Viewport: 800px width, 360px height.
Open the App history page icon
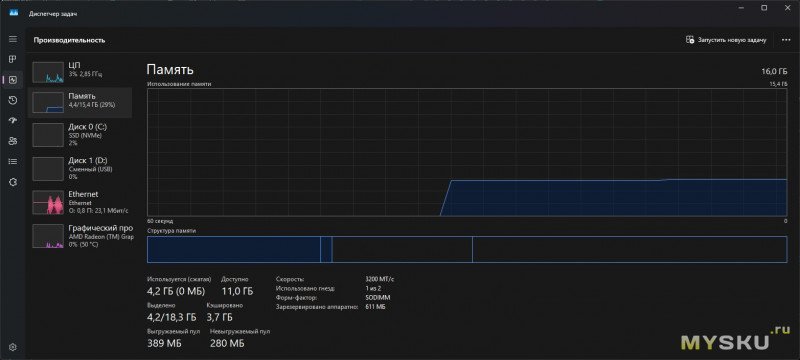pos(13,100)
